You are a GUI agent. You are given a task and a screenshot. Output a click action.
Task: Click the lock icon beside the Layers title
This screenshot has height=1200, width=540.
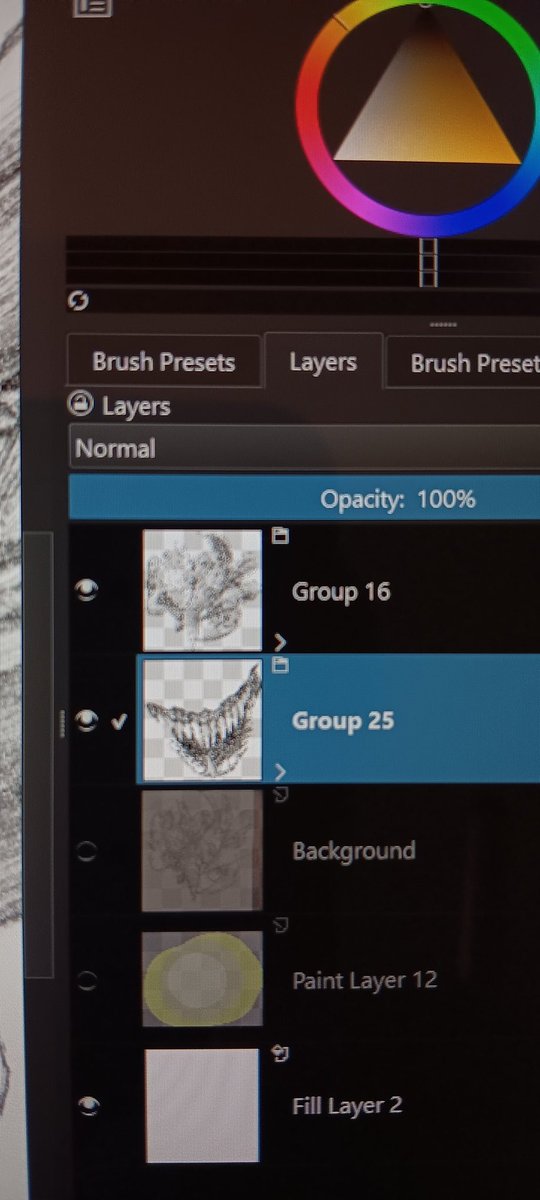[x=80, y=404]
